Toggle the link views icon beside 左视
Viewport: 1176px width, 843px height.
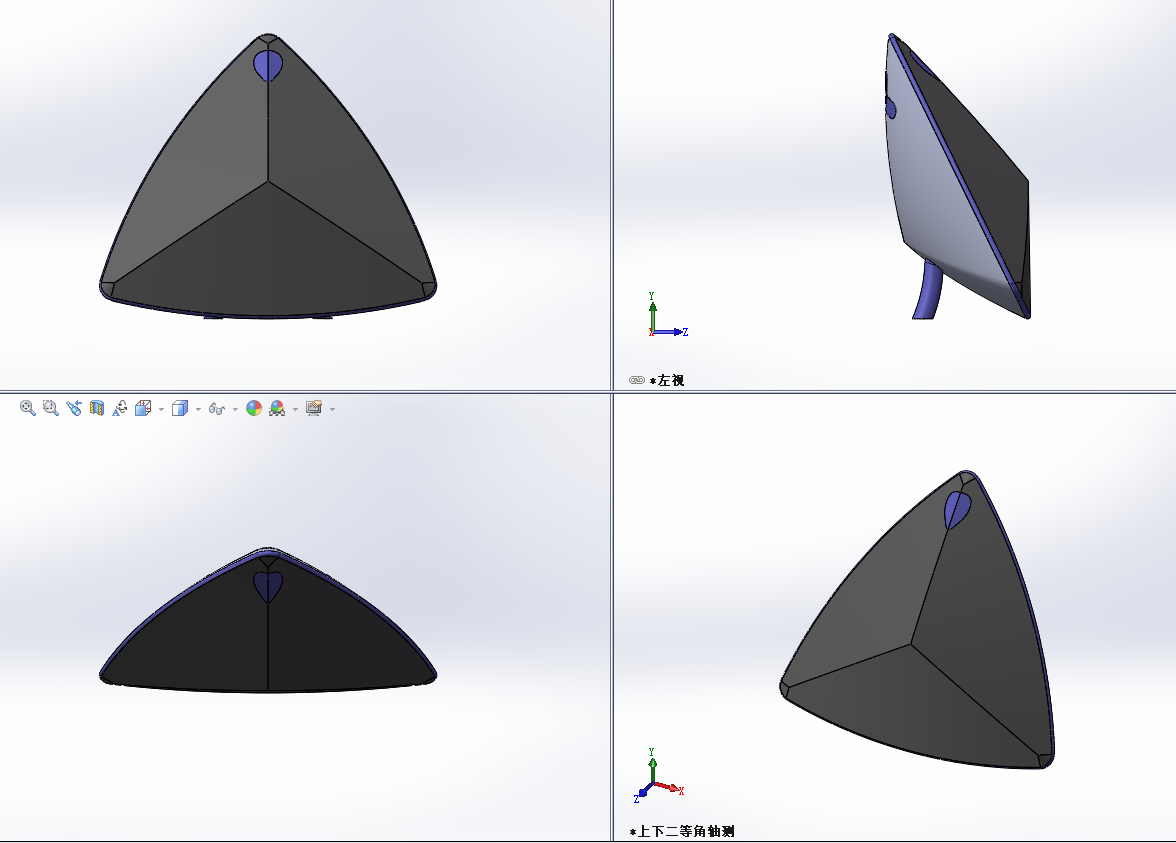pos(636,380)
